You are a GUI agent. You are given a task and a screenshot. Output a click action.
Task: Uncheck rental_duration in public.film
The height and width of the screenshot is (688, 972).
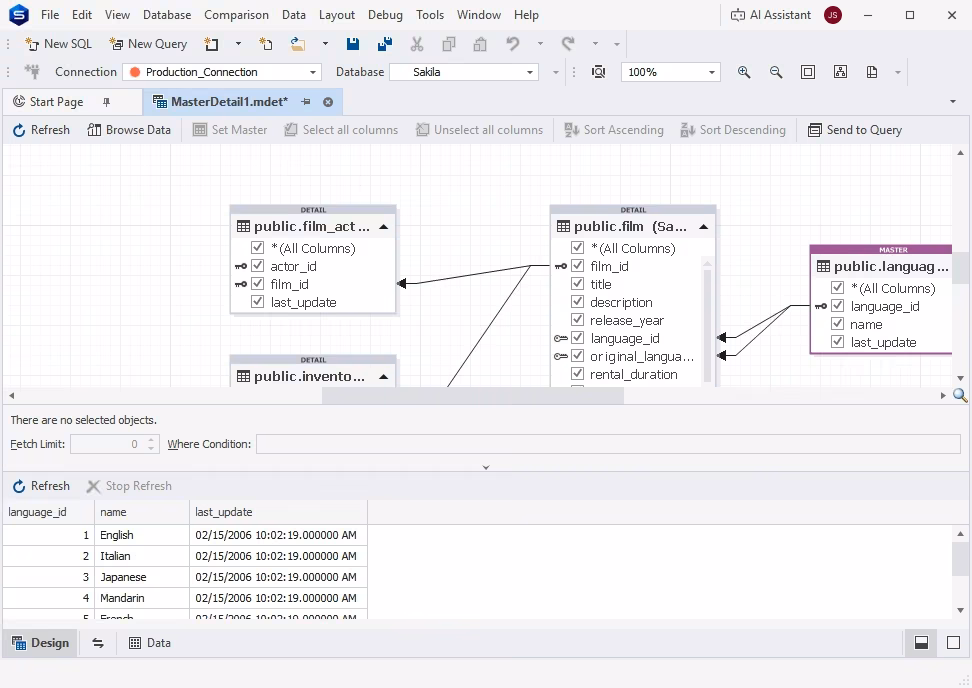tap(577, 374)
